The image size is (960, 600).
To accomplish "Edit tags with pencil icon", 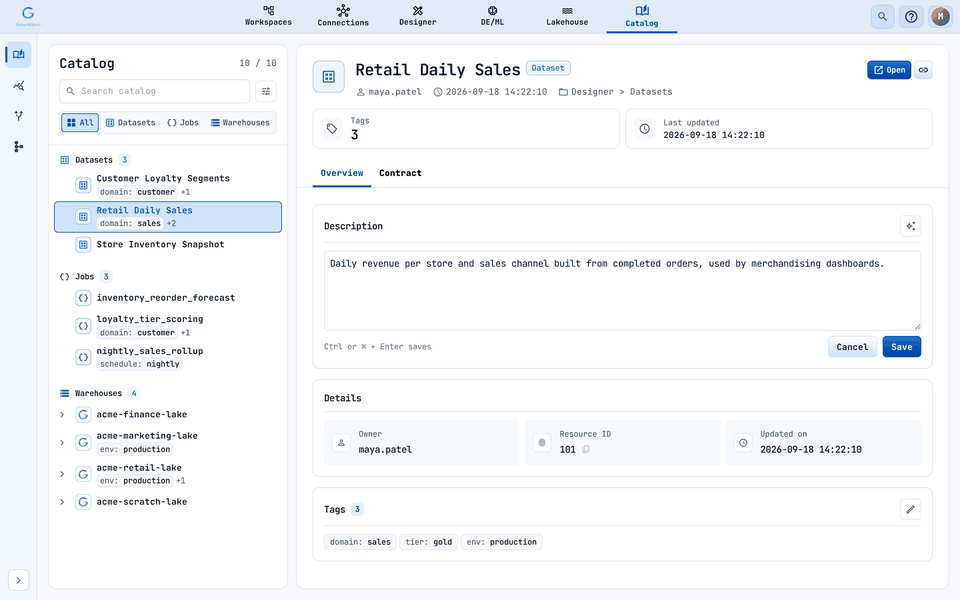I will tap(910, 509).
